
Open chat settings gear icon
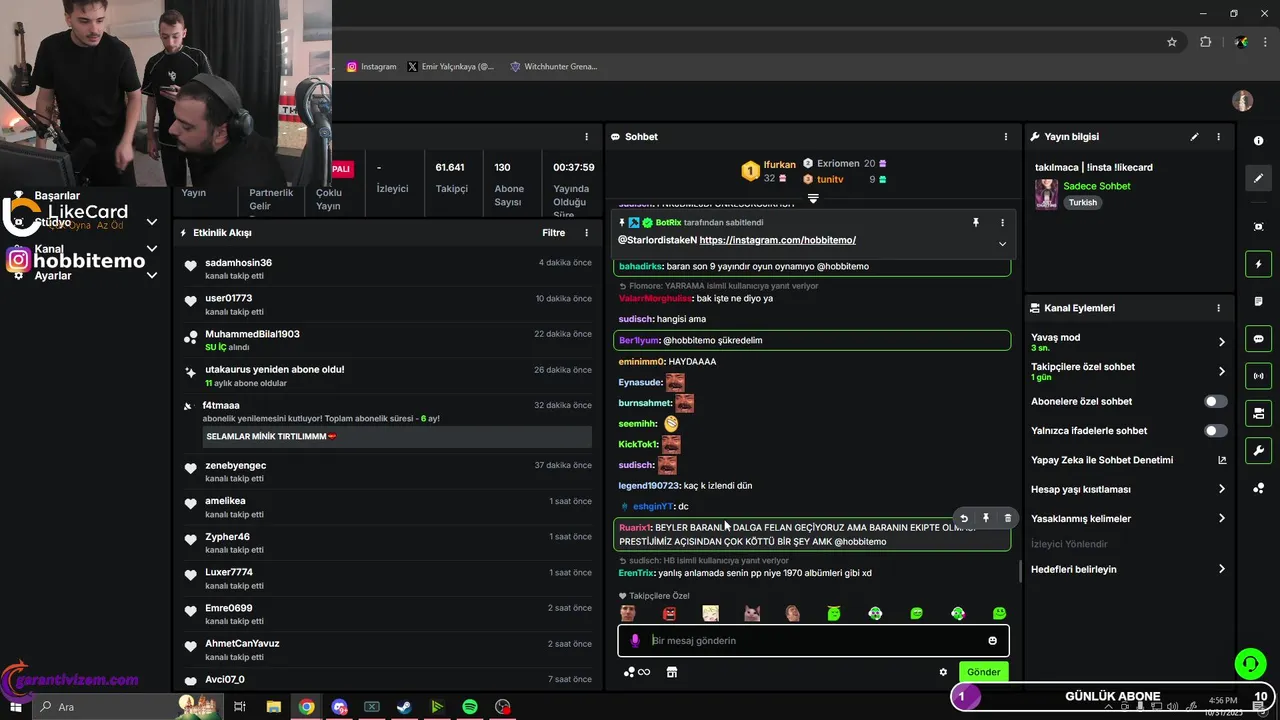click(x=943, y=672)
